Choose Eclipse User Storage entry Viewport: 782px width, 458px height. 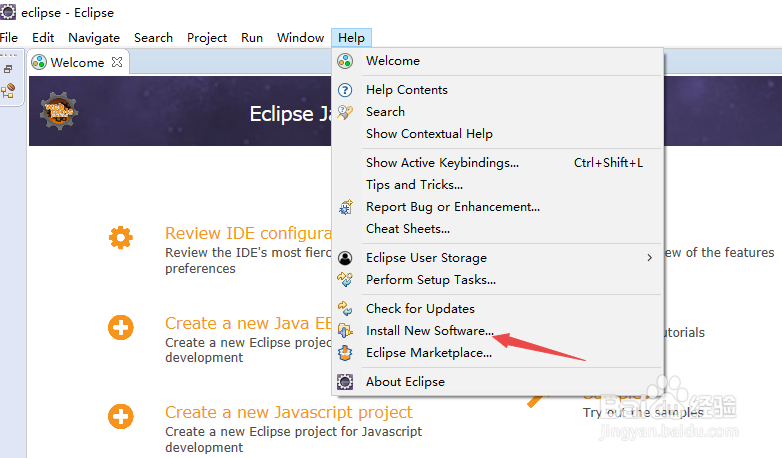pos(498,257)
